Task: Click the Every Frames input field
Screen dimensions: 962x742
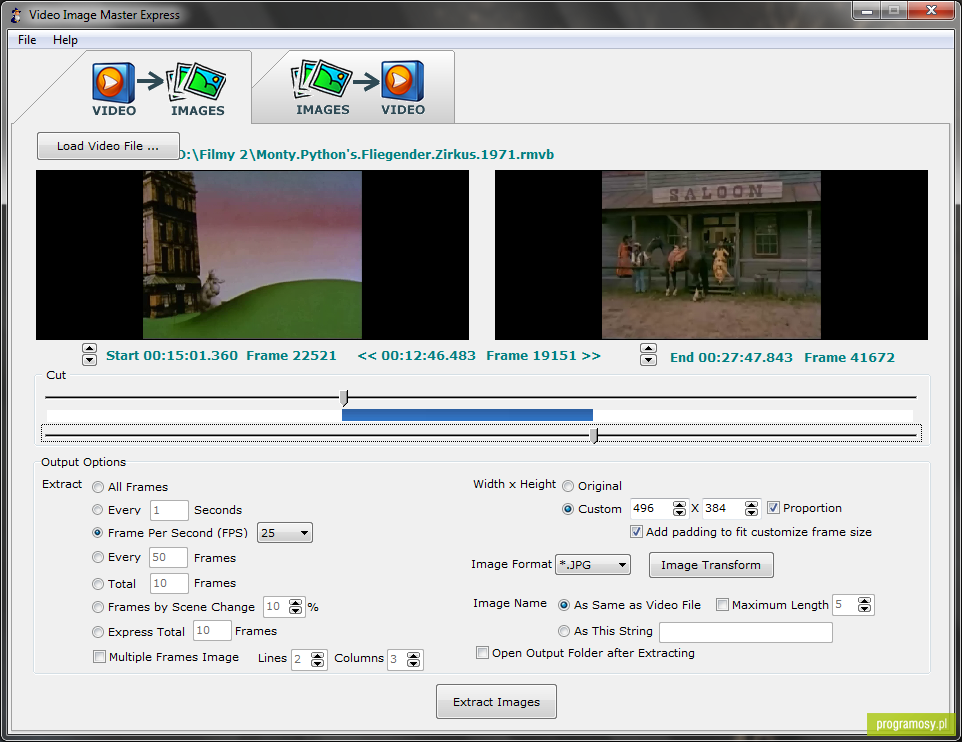Action: point(169,557)
